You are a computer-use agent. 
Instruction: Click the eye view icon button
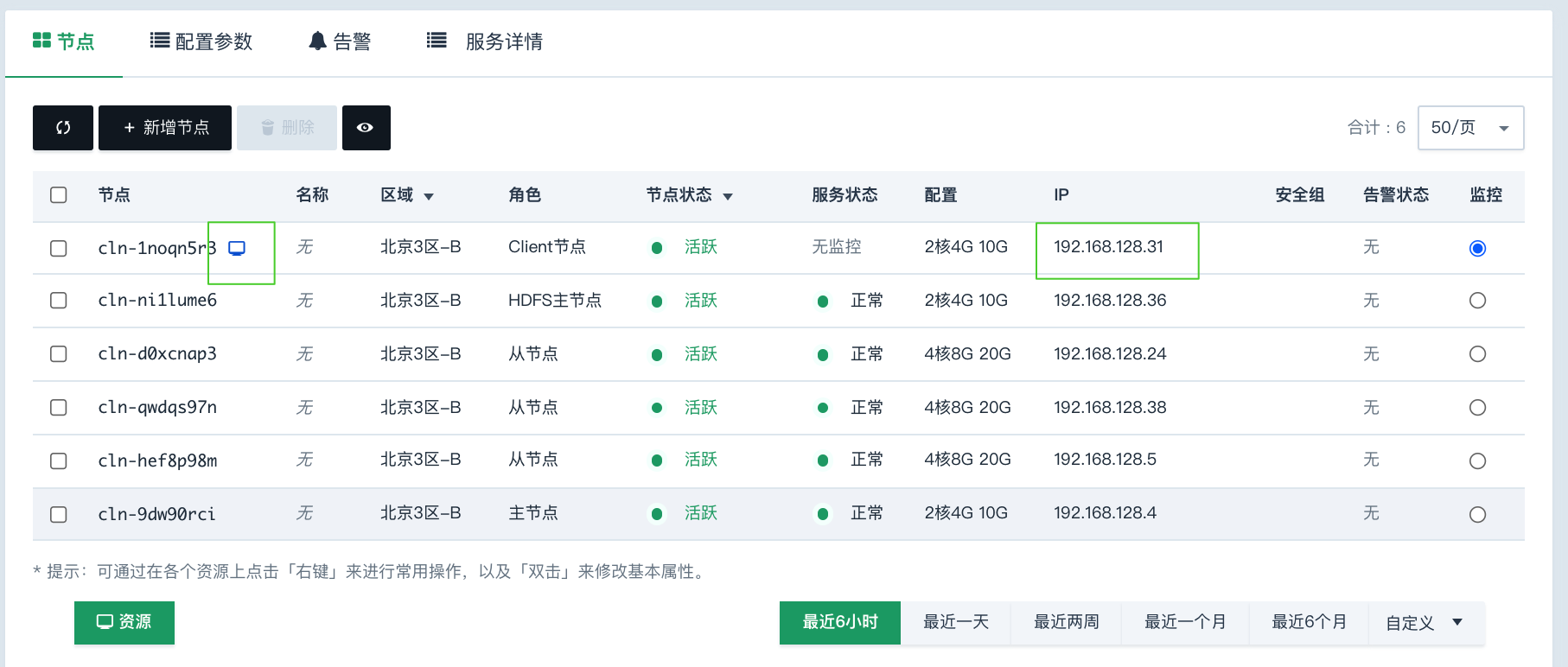(x=367, y=128)
